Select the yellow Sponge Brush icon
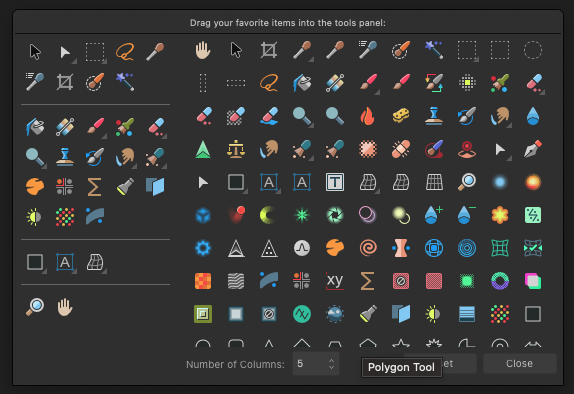 click(x=401, y=116)
